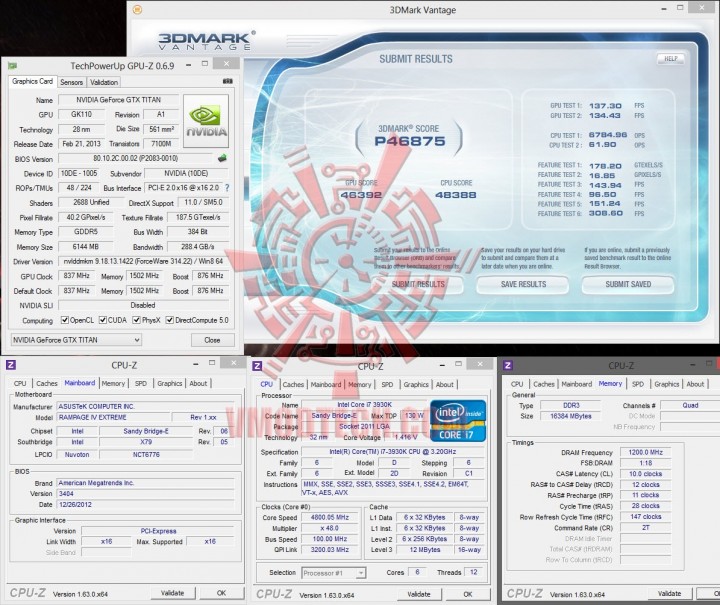This screenshot has height=605, width=720.
Task: Click the GPU SCORE value 46392
Action: click(361, 195)
